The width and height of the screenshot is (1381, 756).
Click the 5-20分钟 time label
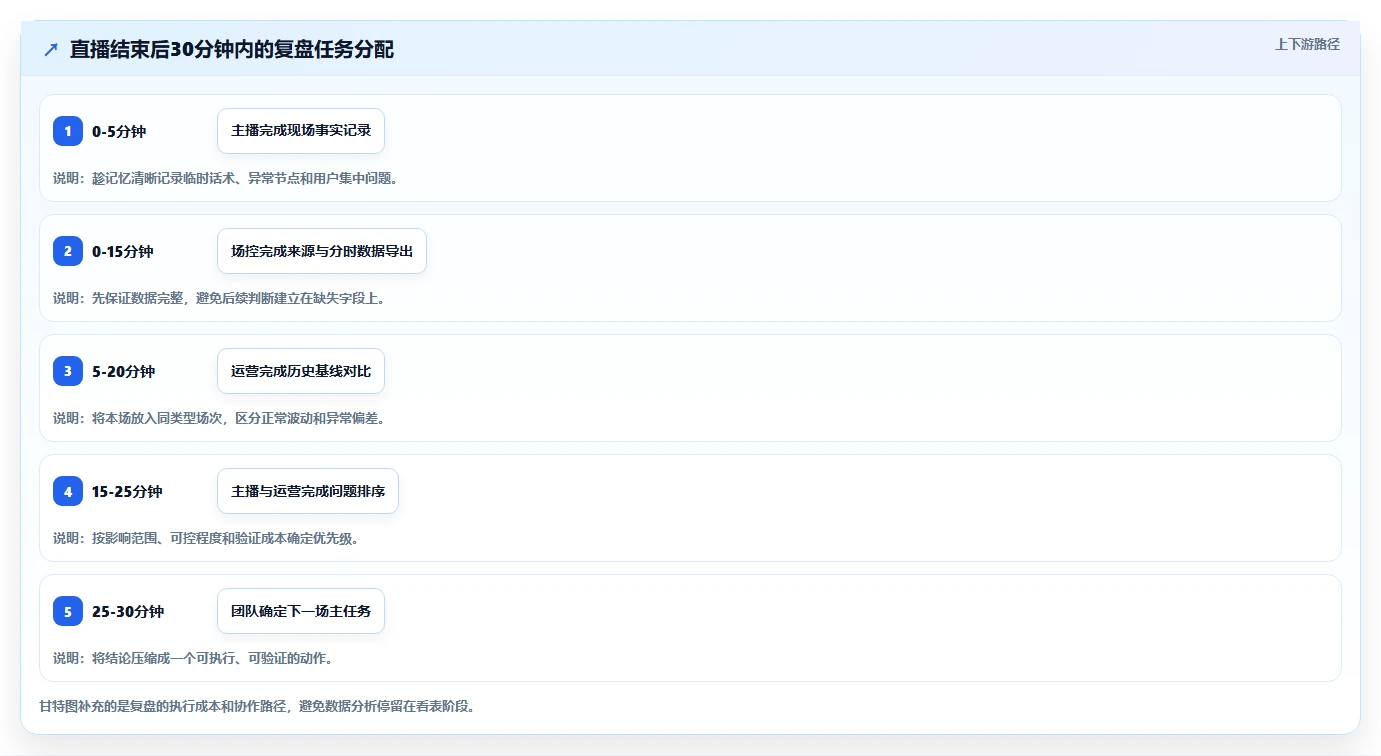tap(123, 371)
